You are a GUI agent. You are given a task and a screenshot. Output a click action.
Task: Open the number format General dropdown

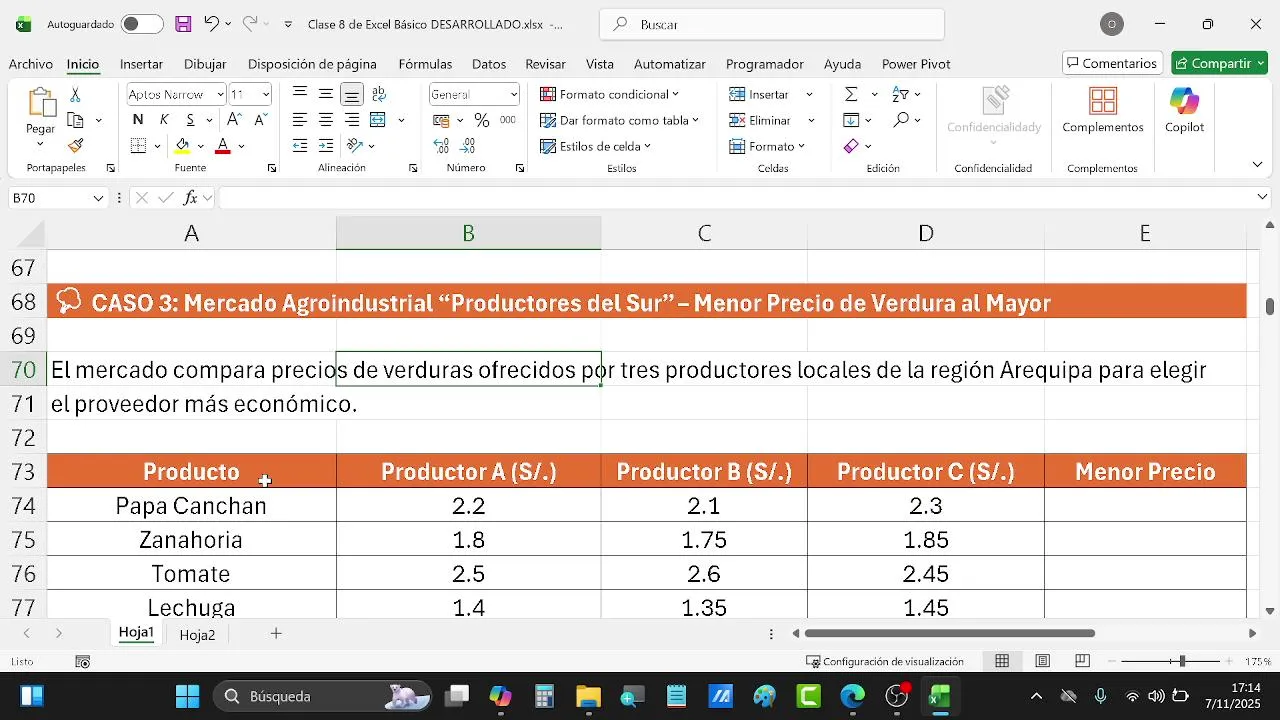coord(514,94)
